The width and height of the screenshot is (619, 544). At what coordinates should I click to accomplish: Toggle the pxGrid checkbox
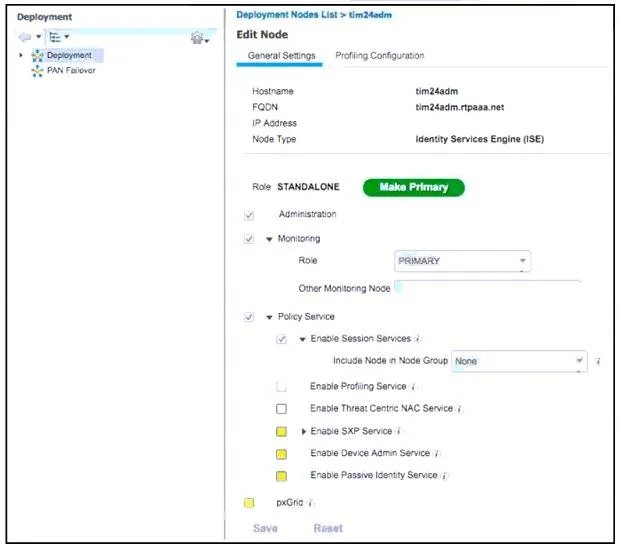point(249,503)
